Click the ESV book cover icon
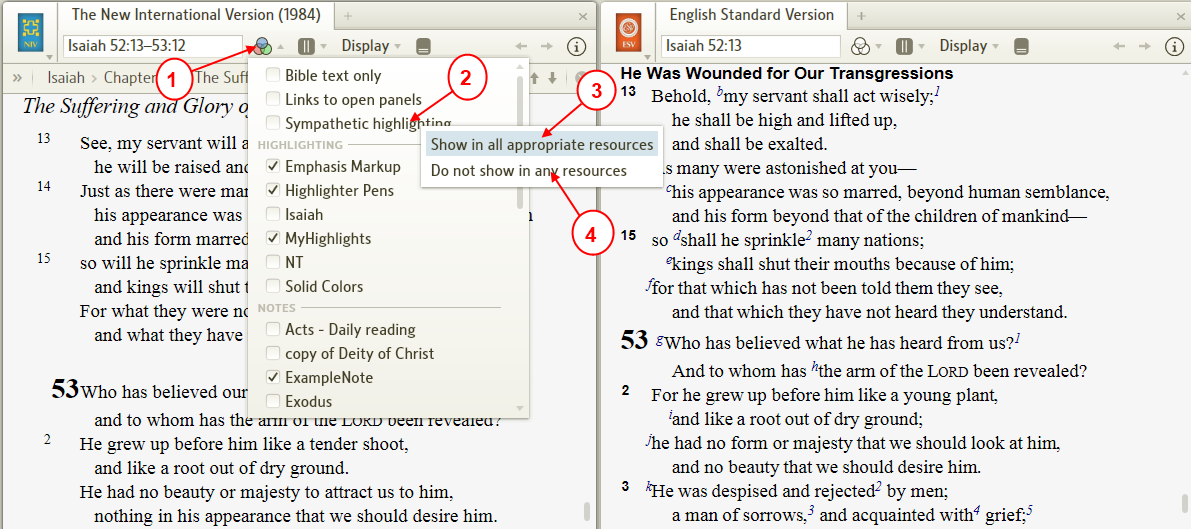 629,33
